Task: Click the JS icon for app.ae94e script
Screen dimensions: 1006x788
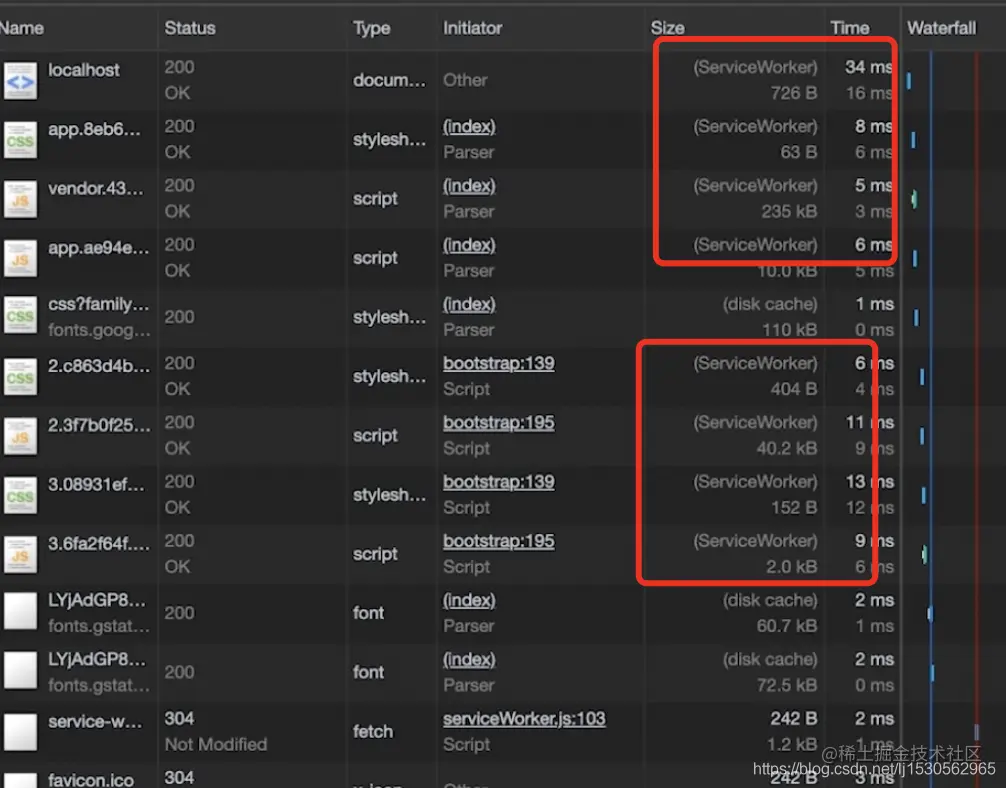Action: [x=20, y=258]
